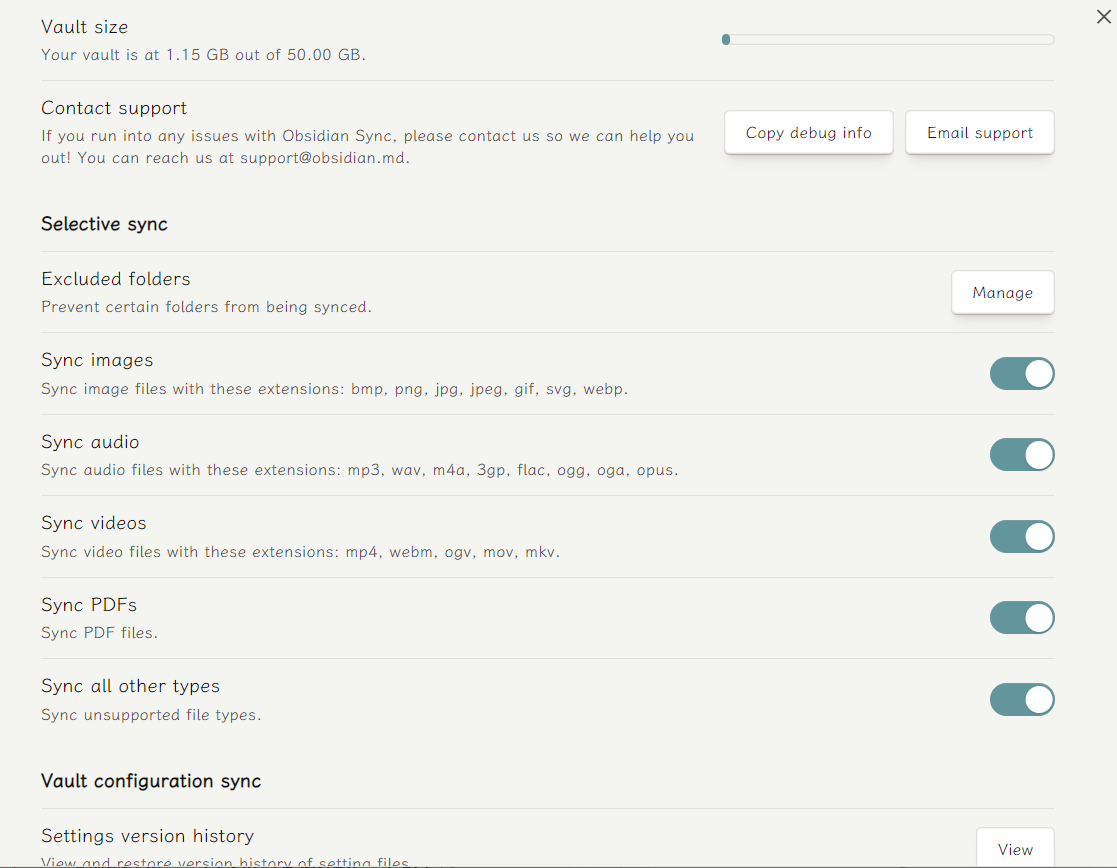Click 'Prevent certain folders from being synced' text
The height and width of the screenshot is (868, 1117).
207,307
